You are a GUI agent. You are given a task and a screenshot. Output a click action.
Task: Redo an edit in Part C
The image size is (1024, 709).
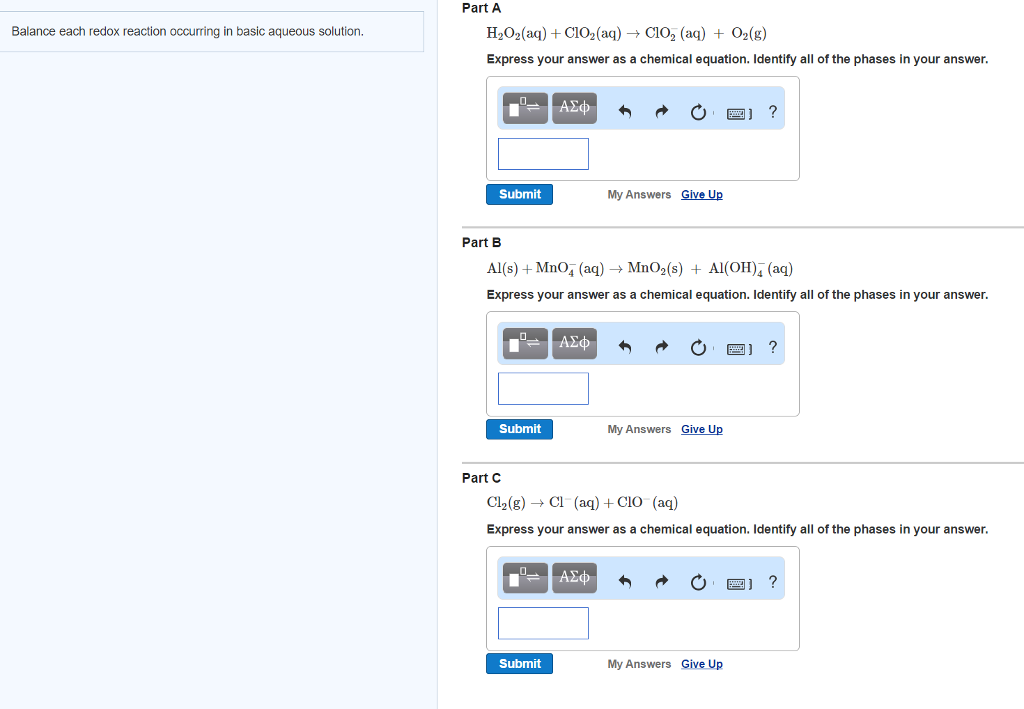pos(661,582)
